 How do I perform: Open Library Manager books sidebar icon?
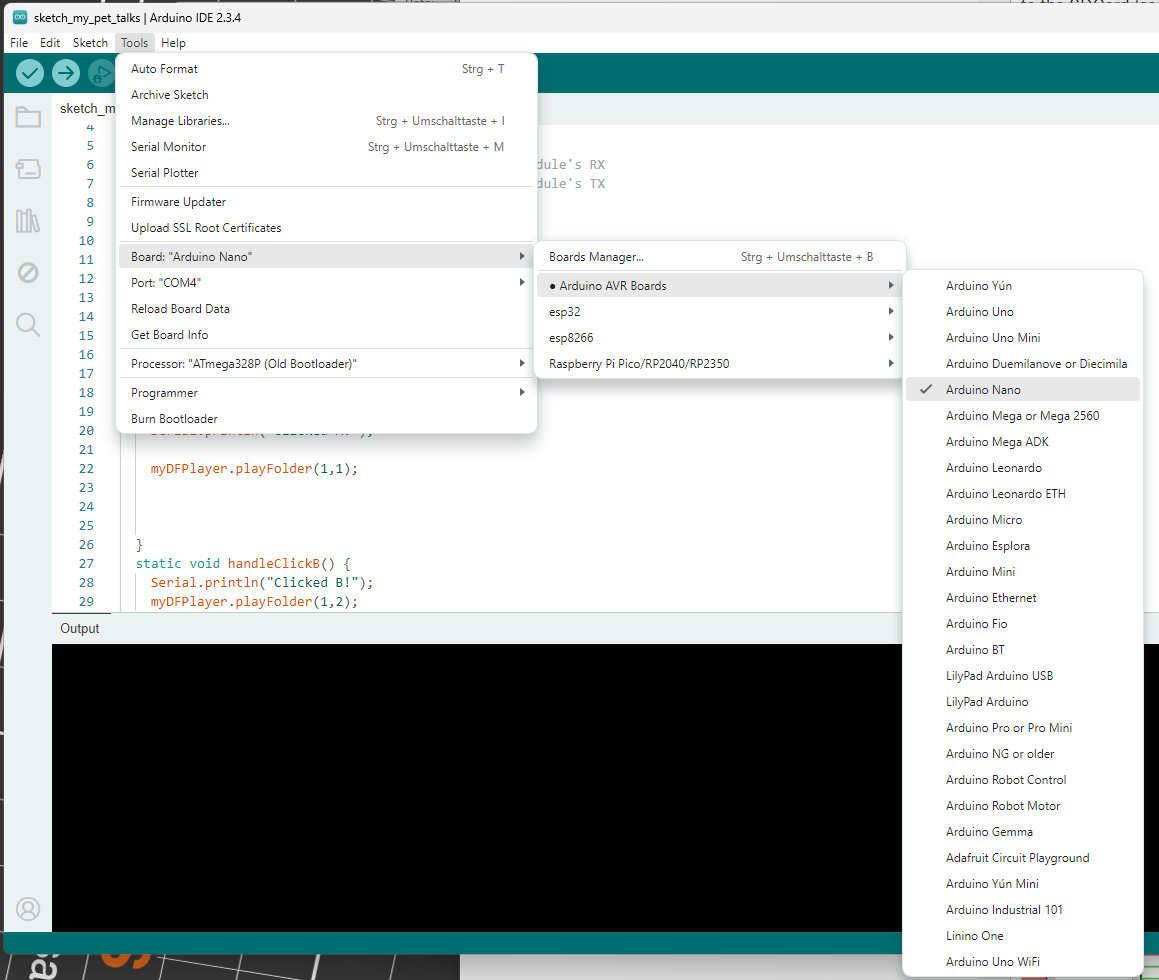(x=28, y=221)
